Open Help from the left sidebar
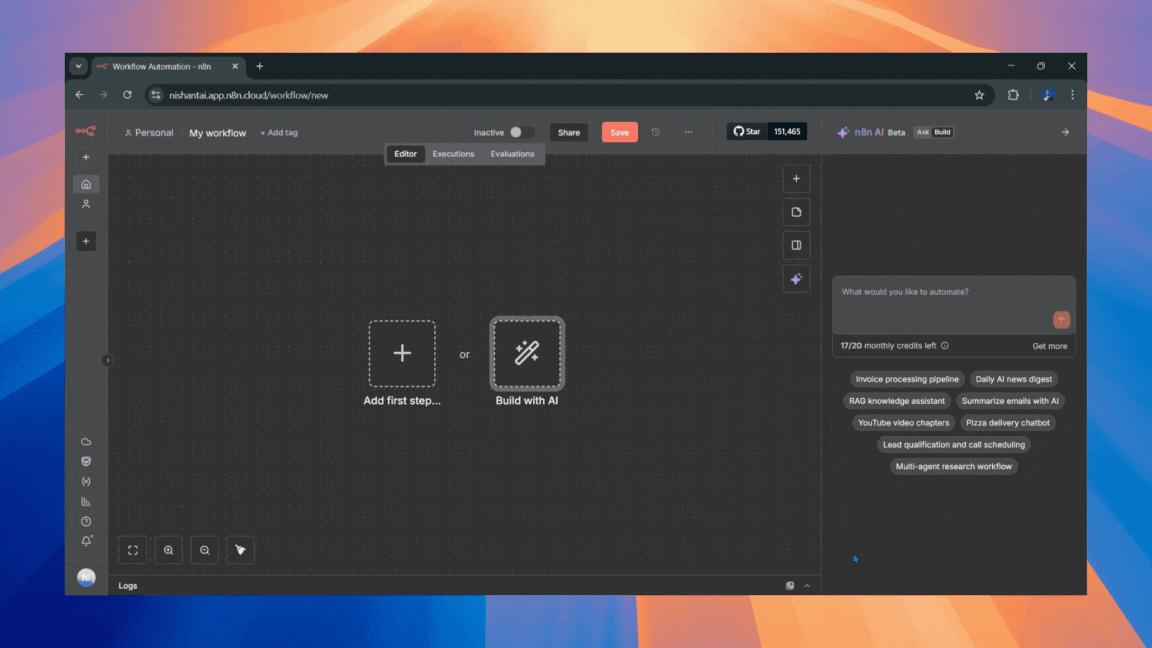This screenshot has width=1152, height=648. [86, 520]
